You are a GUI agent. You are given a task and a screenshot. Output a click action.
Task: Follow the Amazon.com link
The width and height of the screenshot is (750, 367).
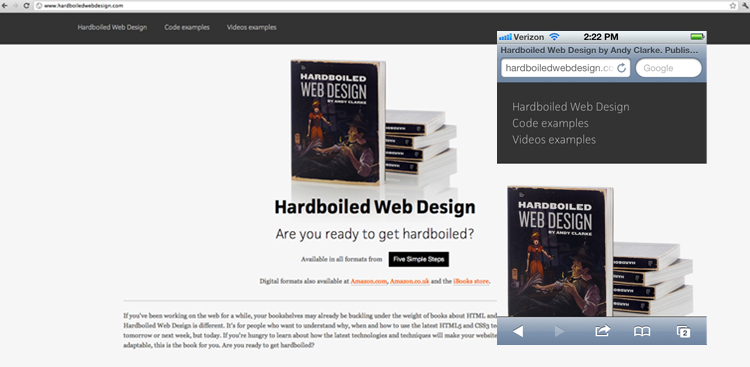368,281
